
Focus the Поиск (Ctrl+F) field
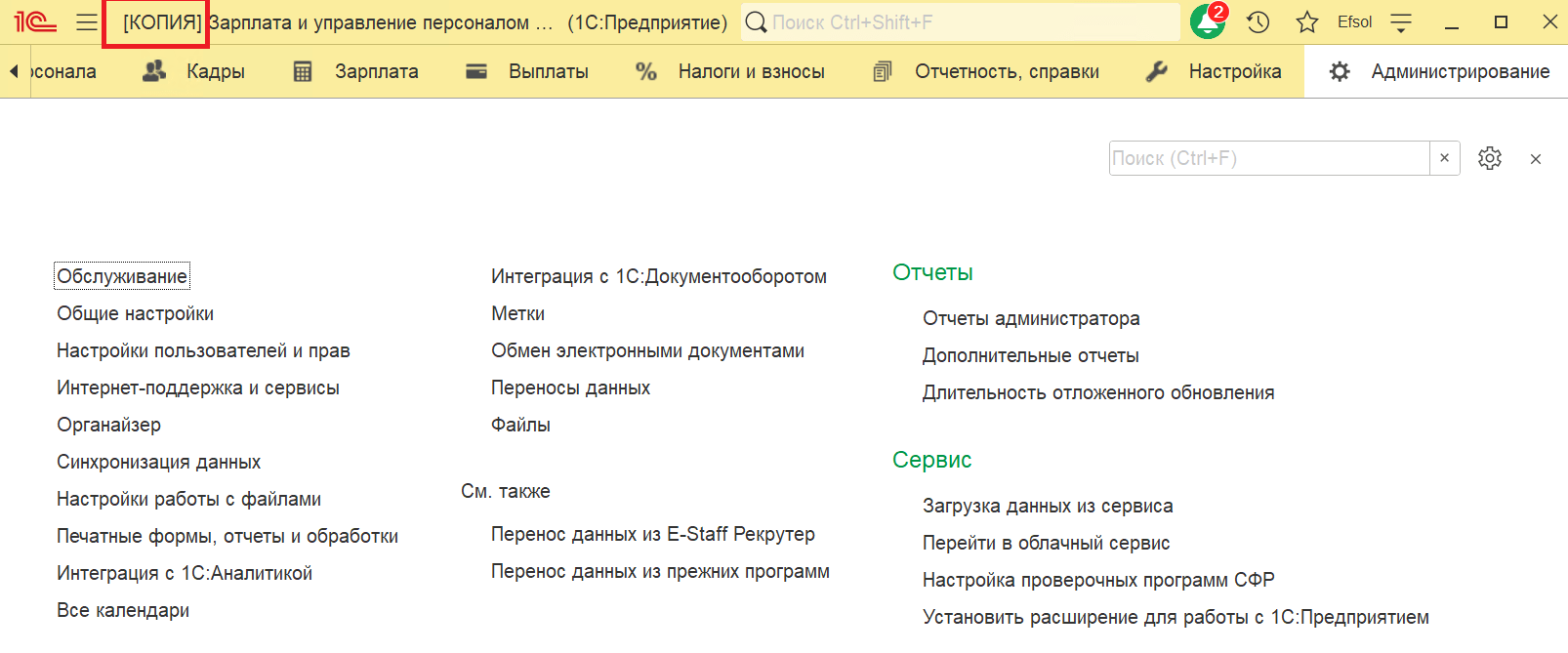[x=1269, y=158]
